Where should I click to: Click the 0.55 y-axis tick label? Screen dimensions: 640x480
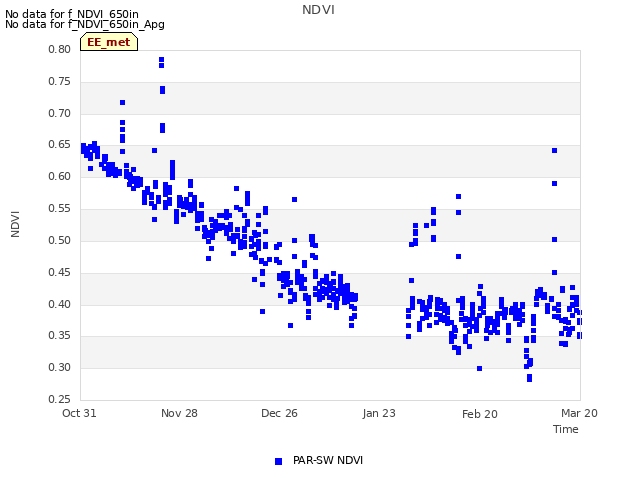60,208
